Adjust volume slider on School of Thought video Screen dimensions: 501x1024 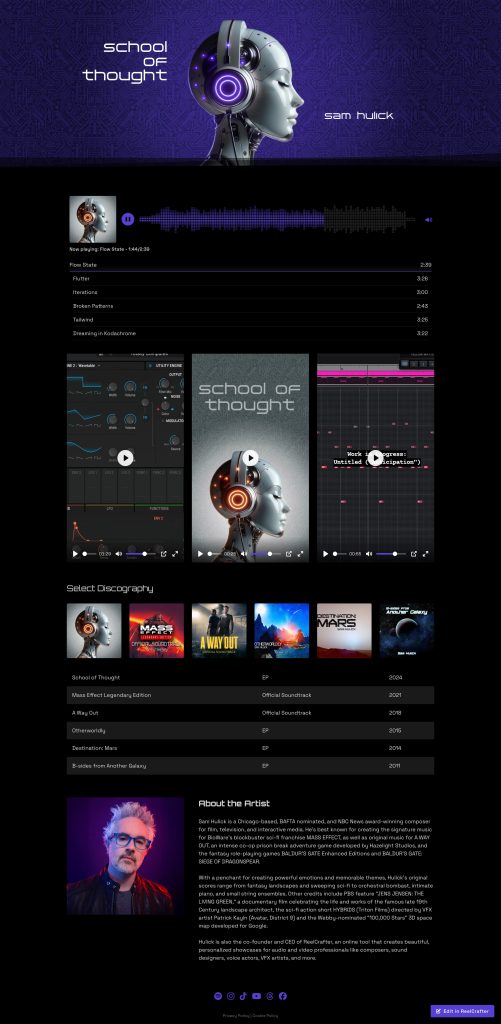click(x=267, y=554)
